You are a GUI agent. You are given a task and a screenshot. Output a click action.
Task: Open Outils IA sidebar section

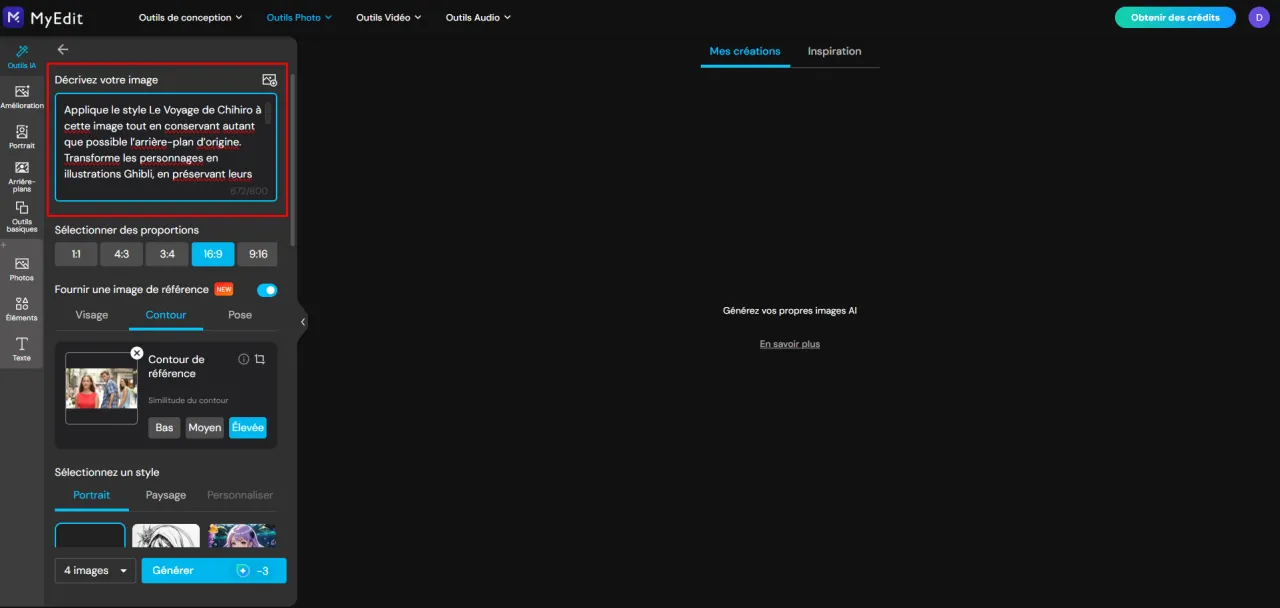click(22, 57)
